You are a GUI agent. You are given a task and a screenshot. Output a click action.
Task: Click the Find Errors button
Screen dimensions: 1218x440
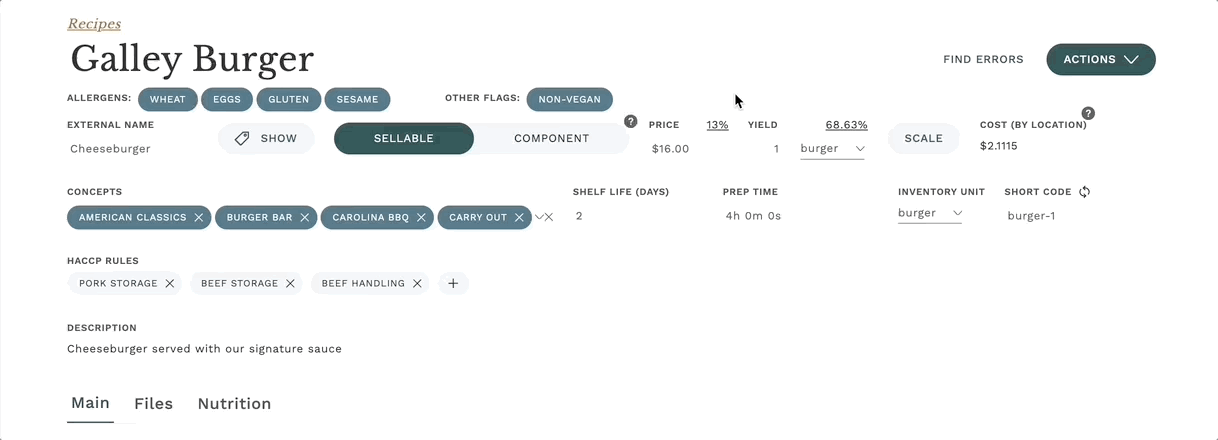tap(983, 60)
